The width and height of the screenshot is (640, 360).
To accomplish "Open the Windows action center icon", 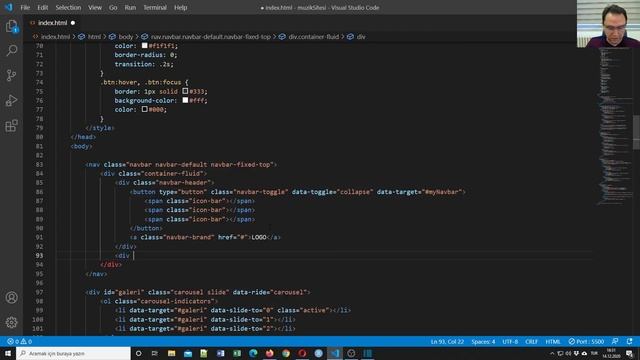I will point(629,353).
